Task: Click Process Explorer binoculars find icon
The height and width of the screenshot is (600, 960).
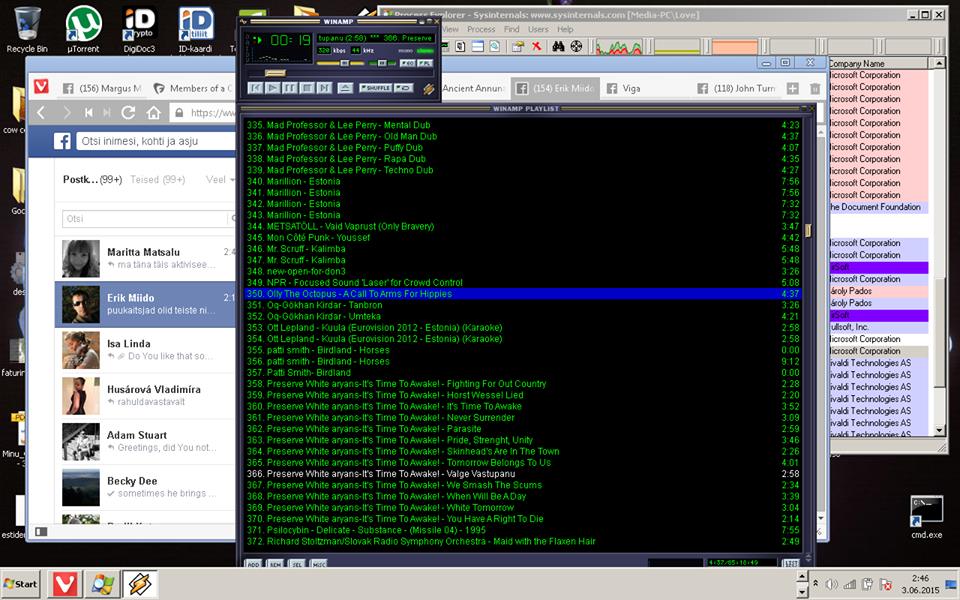Action: click(558, 47)
